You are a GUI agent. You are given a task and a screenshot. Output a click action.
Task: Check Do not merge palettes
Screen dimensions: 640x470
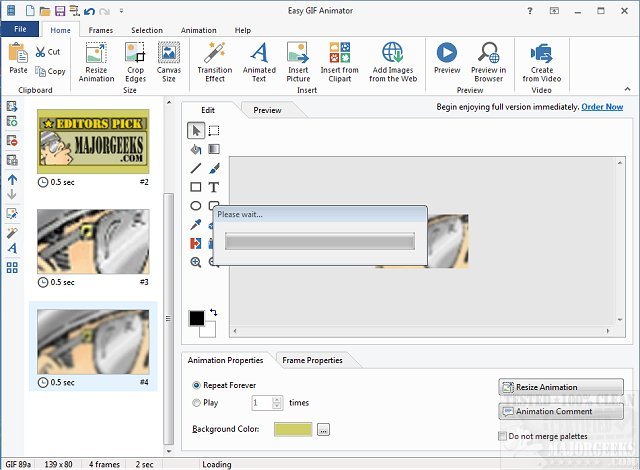click(502, 436)
